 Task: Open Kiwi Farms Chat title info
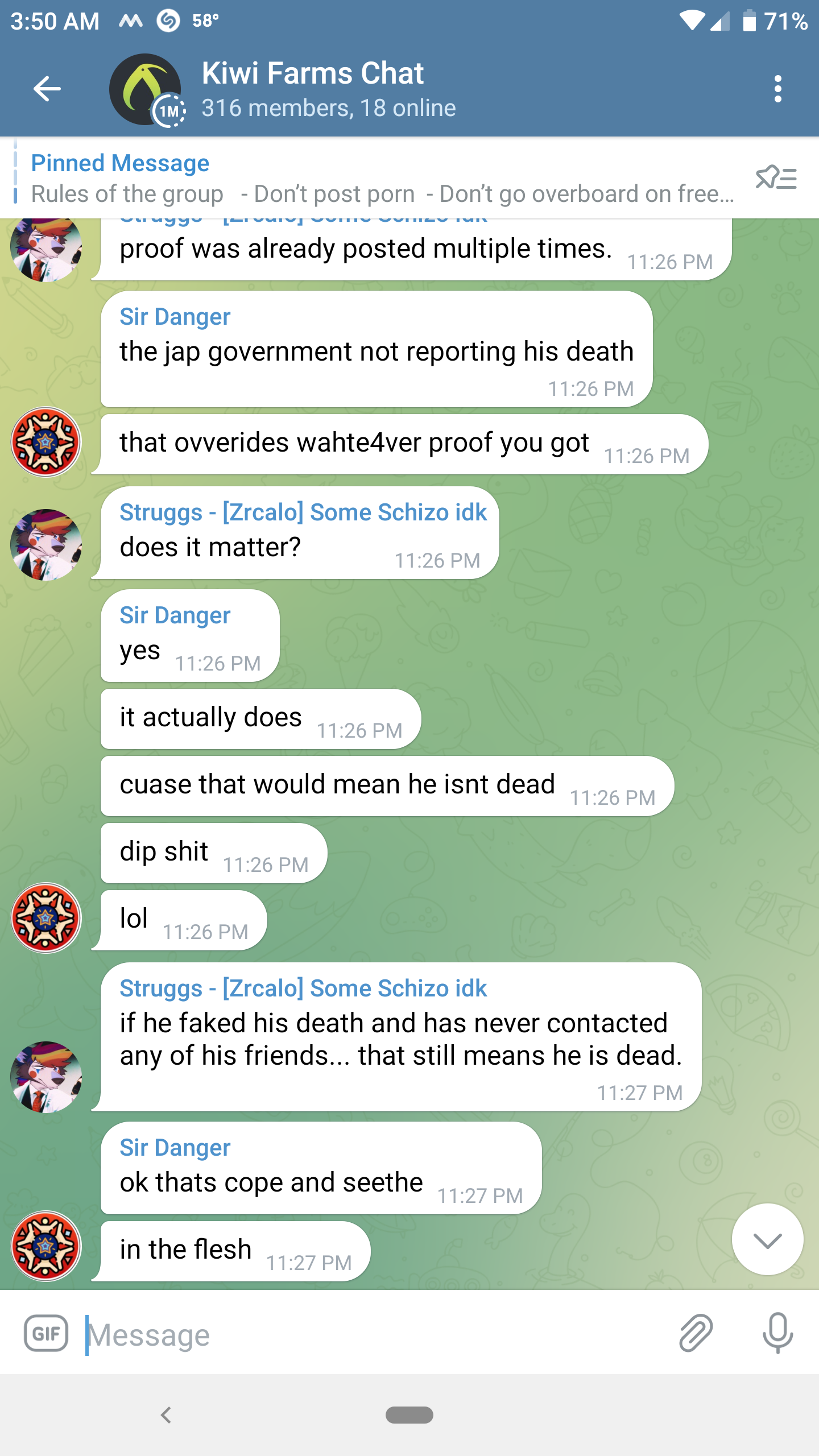point(329,89)
